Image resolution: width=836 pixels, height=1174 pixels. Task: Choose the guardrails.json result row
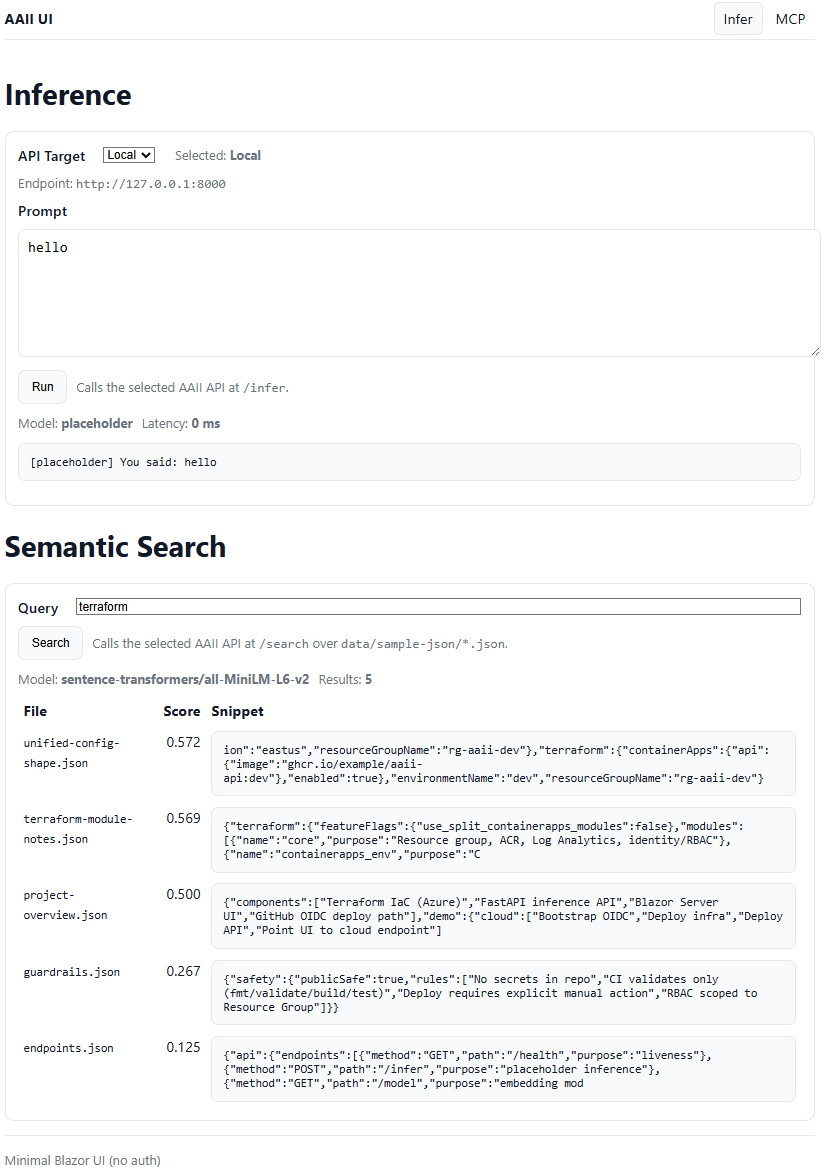click(71, 971)
